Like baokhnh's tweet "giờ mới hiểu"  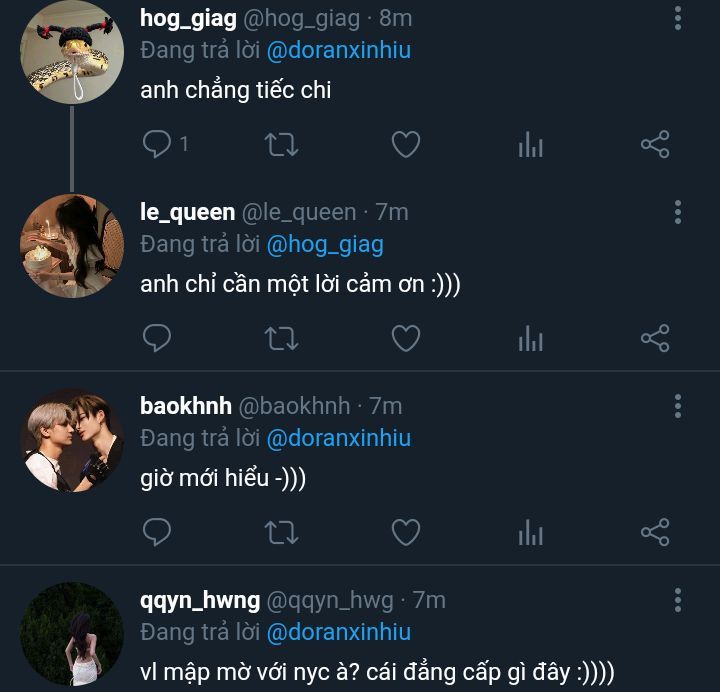click(405, 532)
